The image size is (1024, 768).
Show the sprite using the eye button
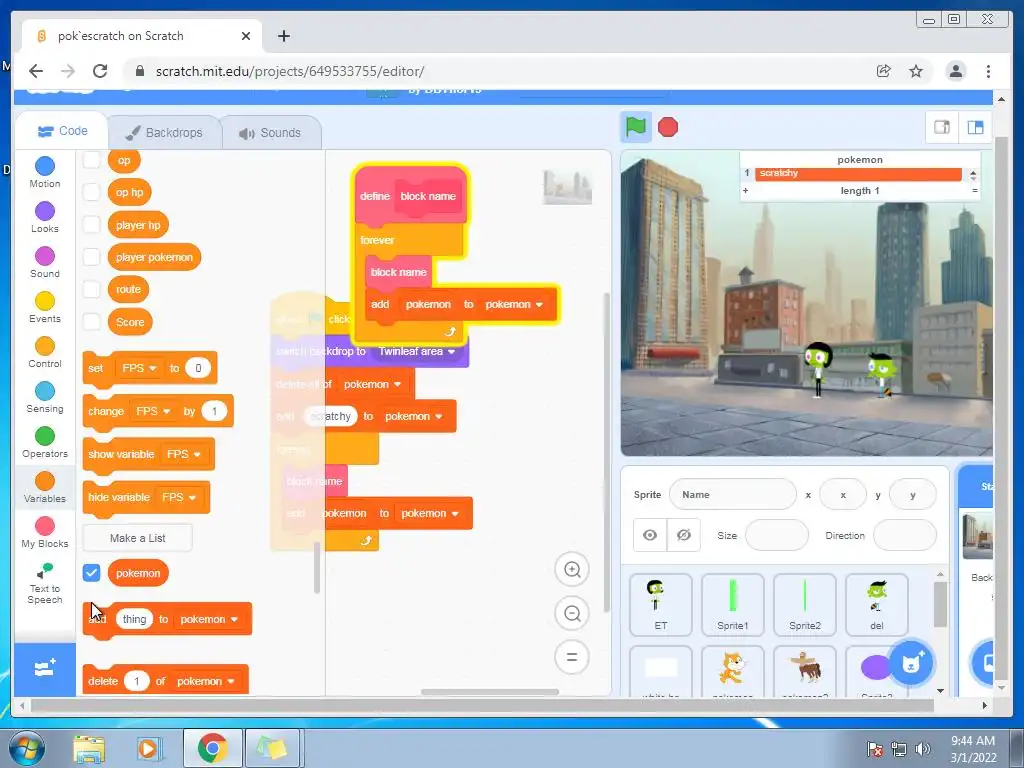(650, 536)
